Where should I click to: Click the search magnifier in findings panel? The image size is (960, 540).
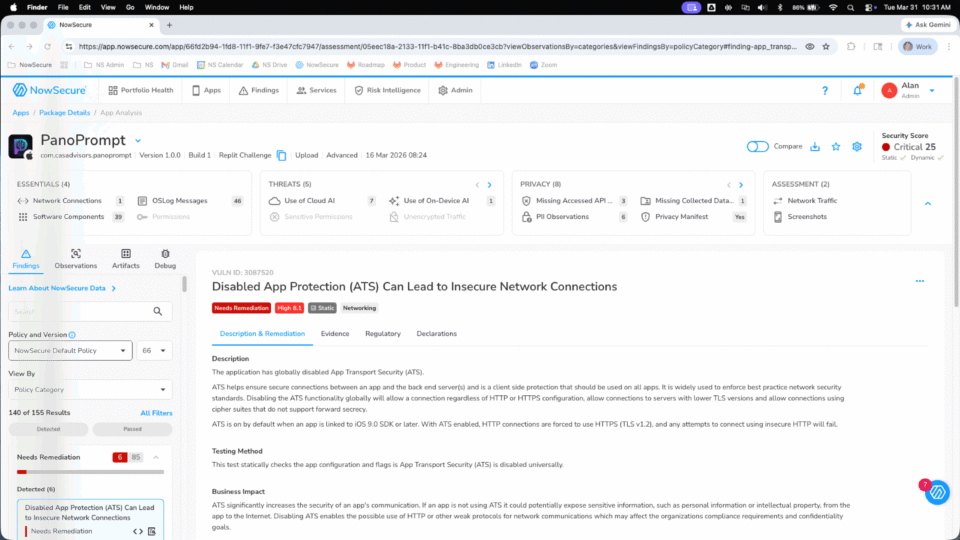[158, 312]
